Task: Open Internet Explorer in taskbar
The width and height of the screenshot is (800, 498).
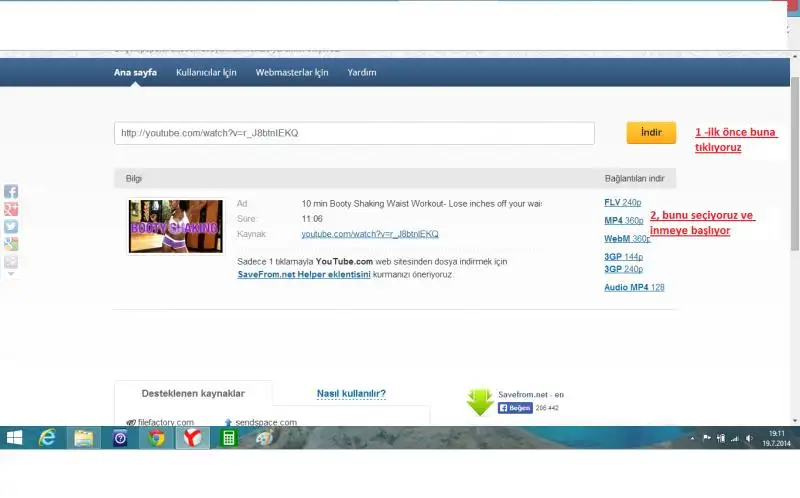Action: [47, 438]
